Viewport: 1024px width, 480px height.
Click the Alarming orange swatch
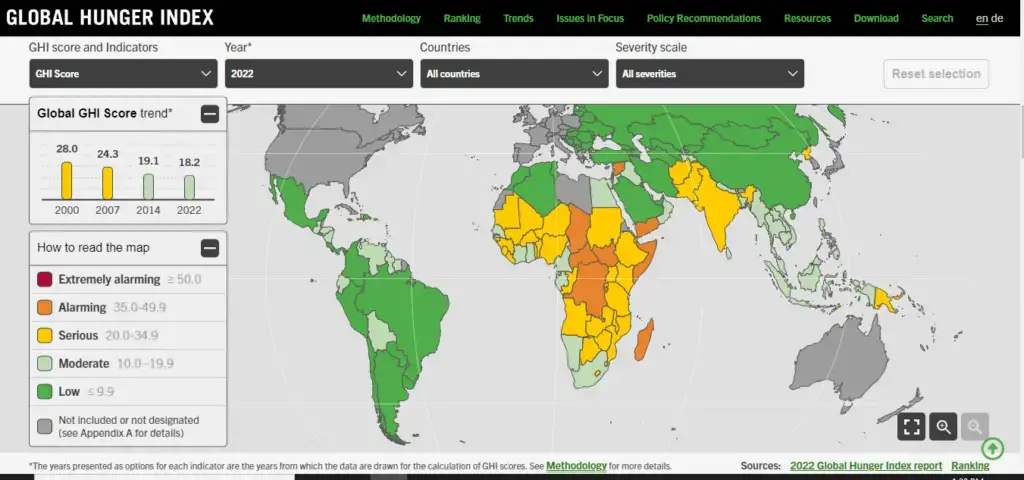44,308
